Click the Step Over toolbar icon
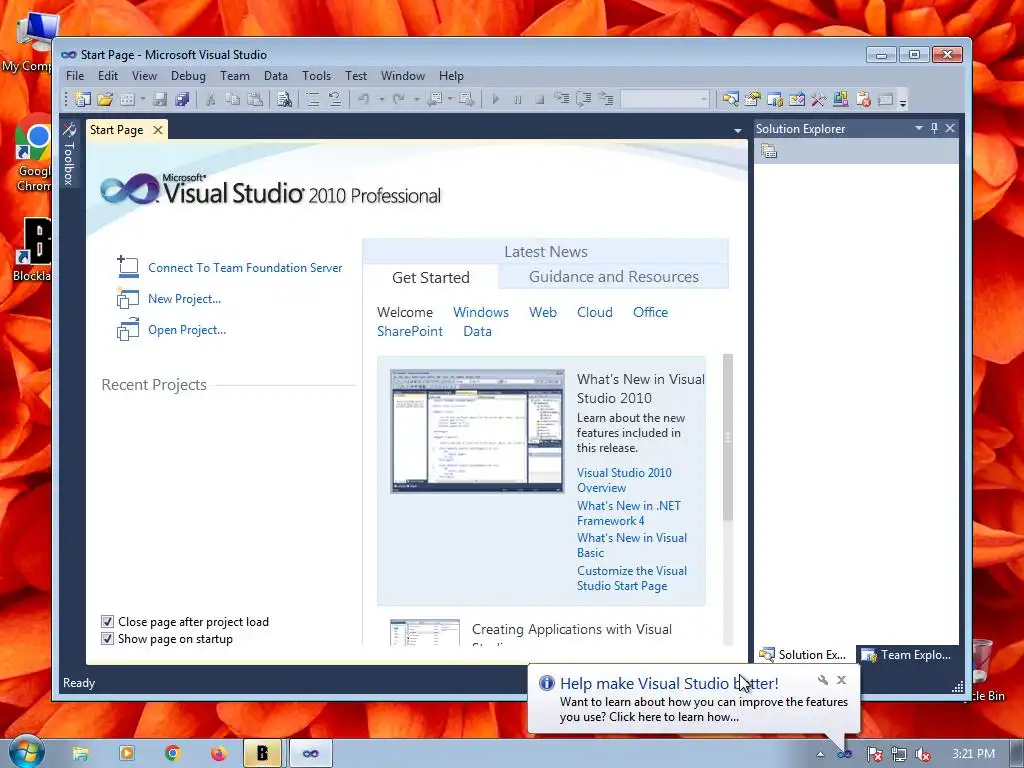The height and width of the screenshot is (768, 1024). pos(584,99)
